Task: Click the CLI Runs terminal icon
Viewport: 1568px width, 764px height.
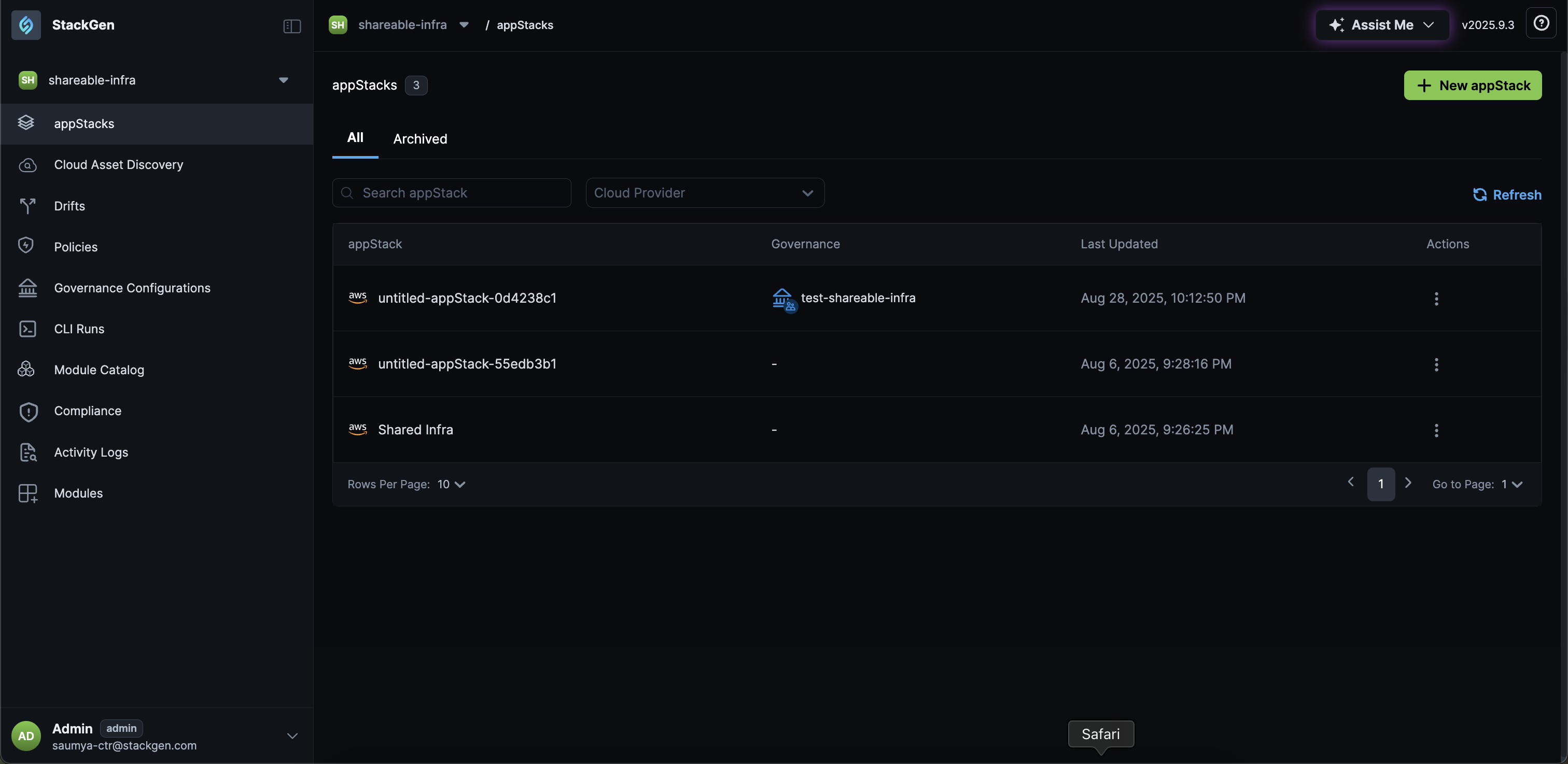Action: (27, 329)
